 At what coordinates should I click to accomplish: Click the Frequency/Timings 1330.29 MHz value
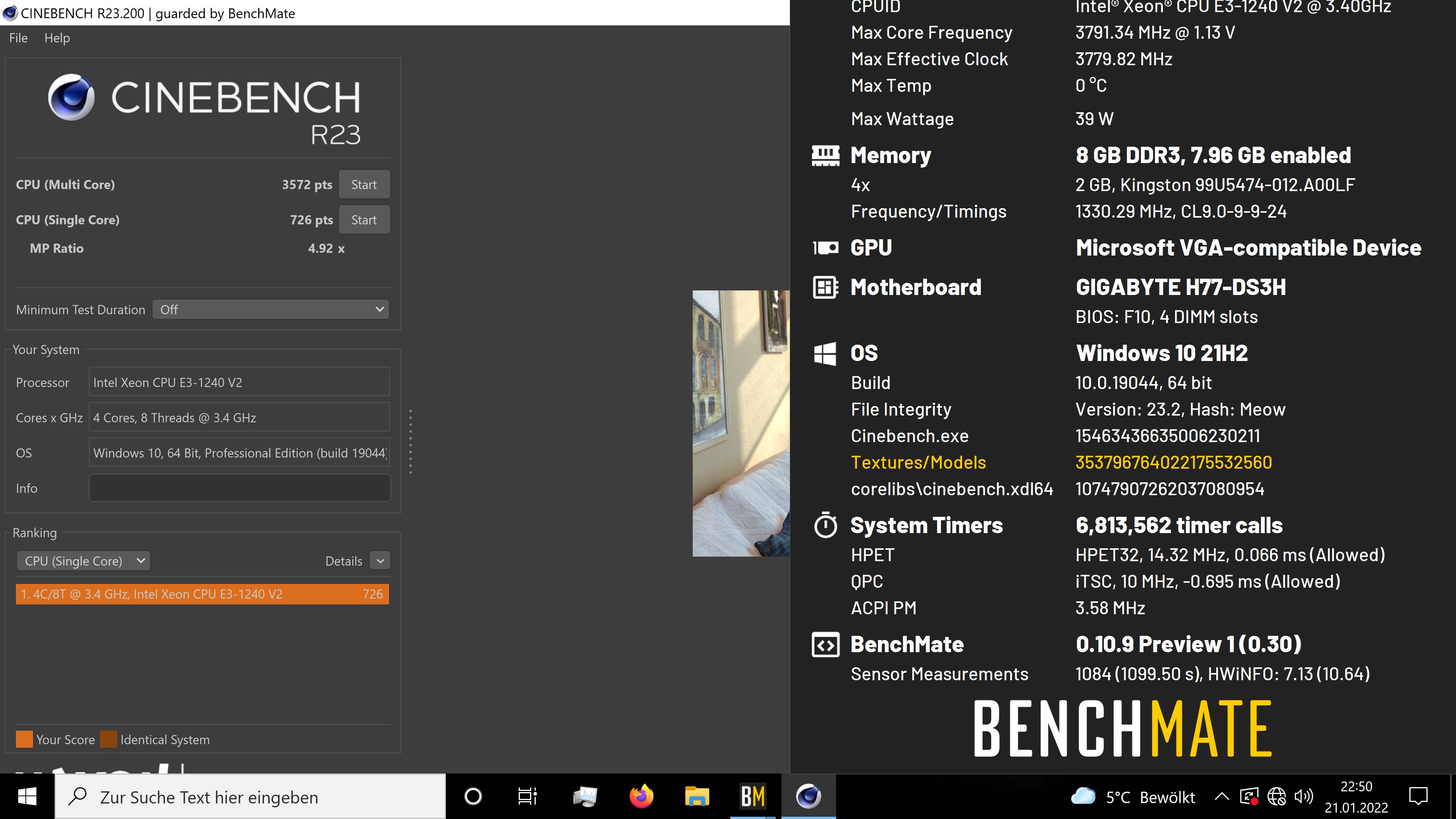[1181, 212]
